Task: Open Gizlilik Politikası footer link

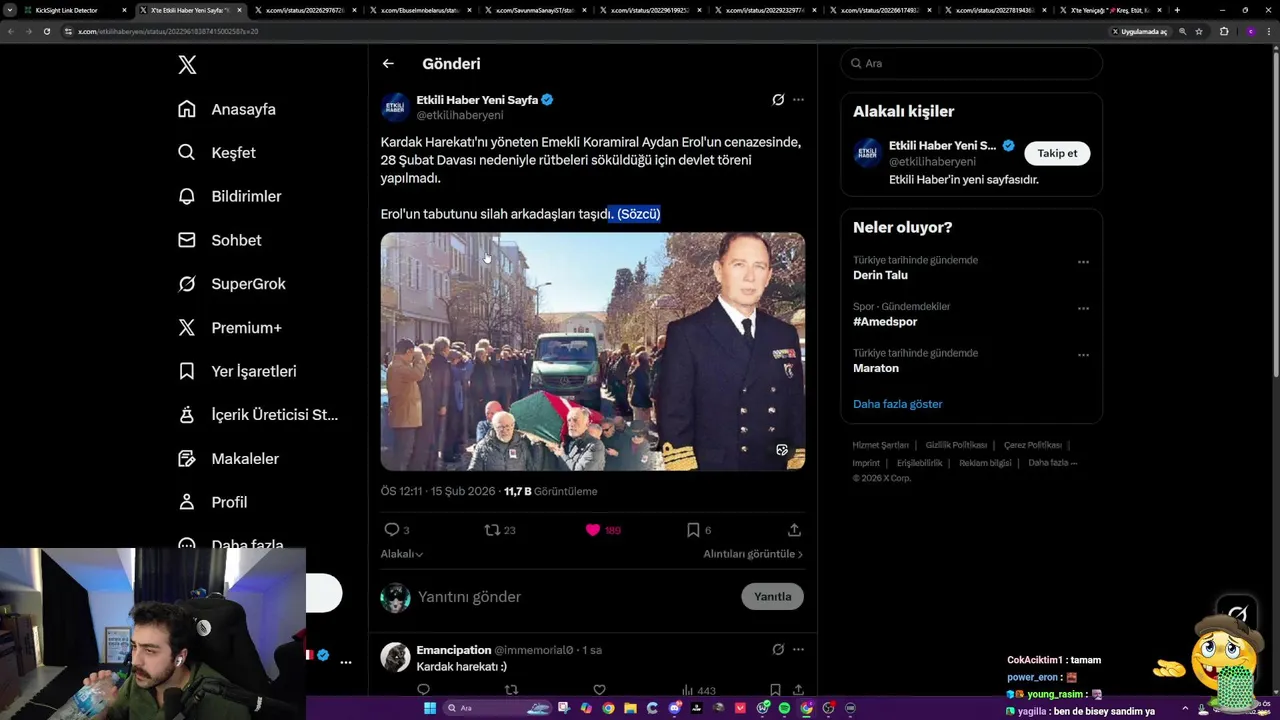Action: [x=956, y=445]
